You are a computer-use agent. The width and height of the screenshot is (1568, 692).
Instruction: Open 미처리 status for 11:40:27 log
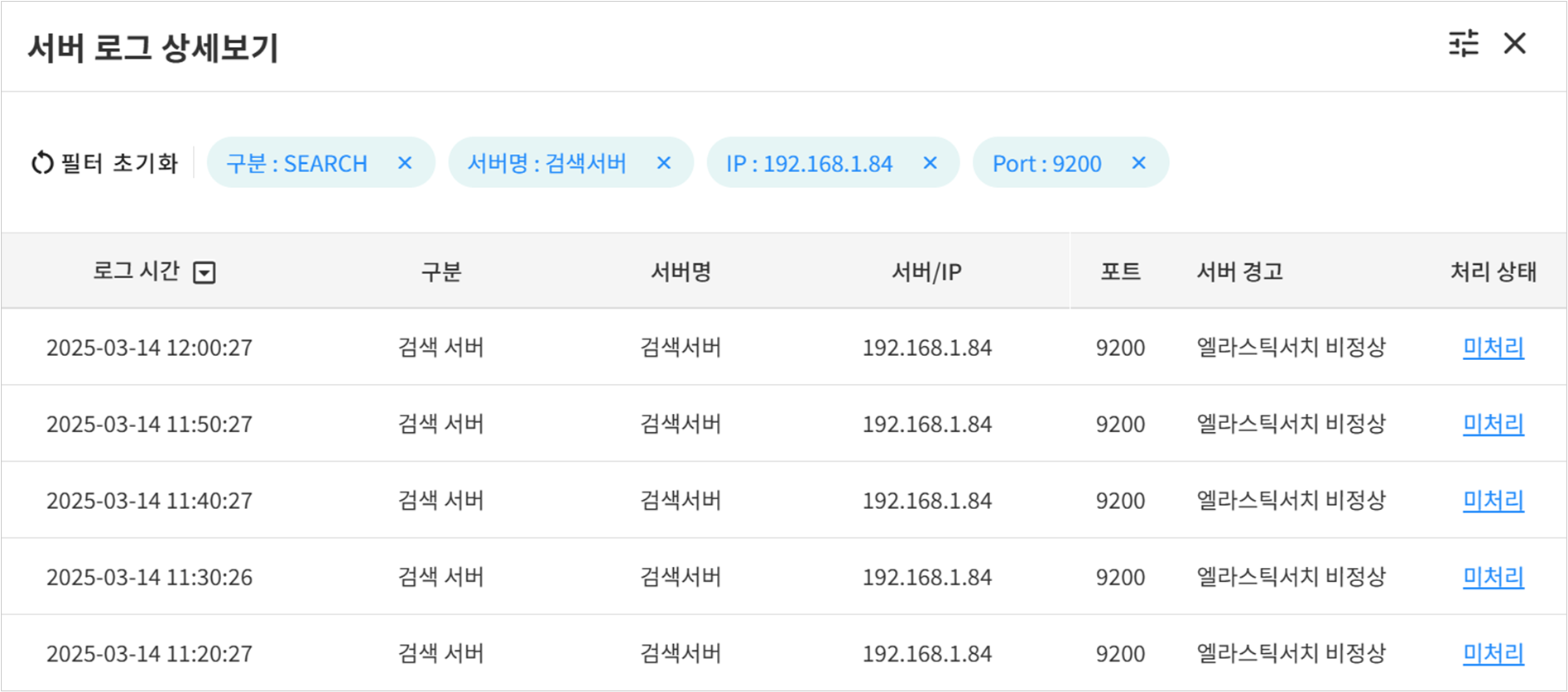(x=1493, y=500)
